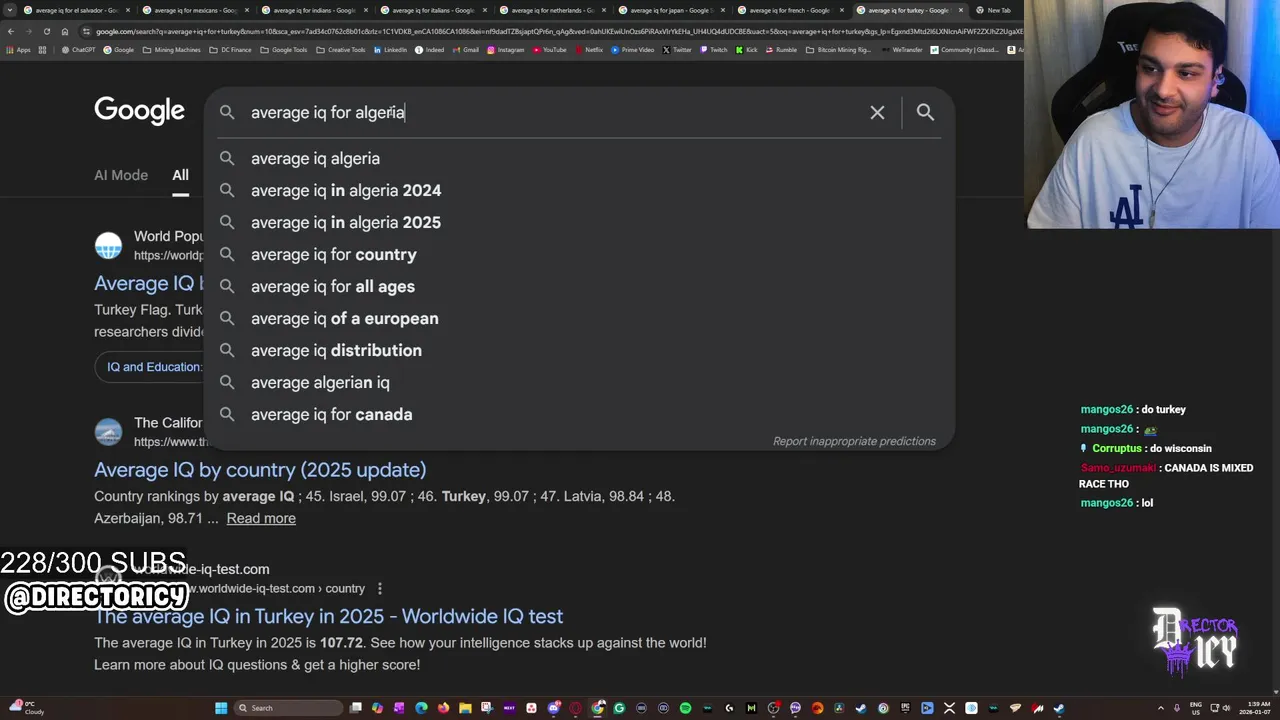Choose suggestion 'average iq for country'
Viewport: 1280px width, 720px height.
coord(579,254)
